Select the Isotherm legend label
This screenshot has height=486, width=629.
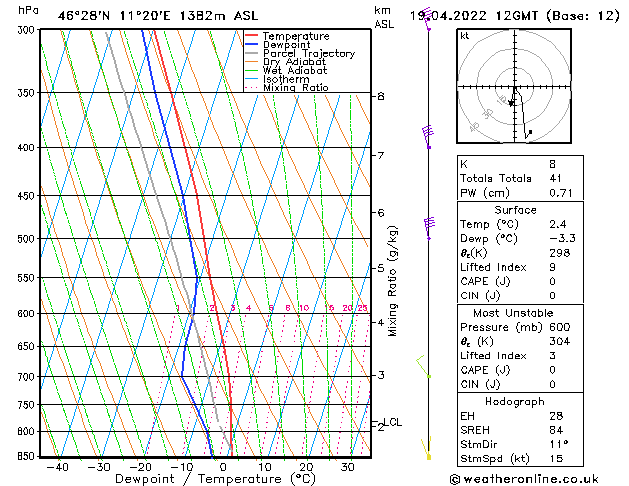tap(286, 79)
